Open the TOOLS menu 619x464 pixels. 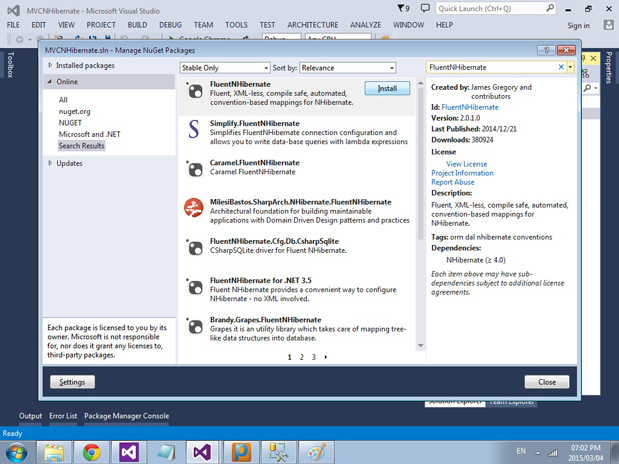pyautogui.click(x=236, y=25)
